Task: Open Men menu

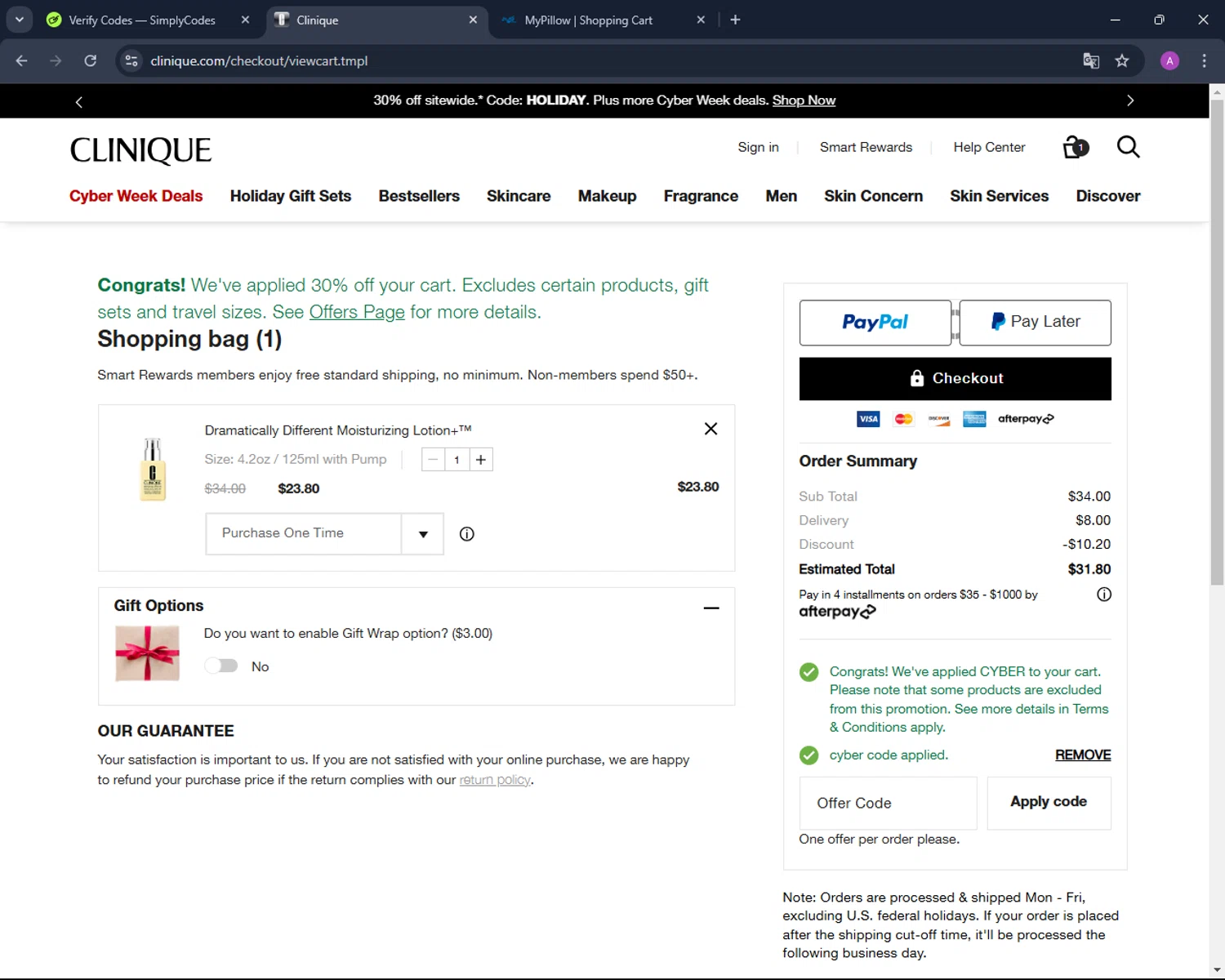Action: (x=781, y=196)
